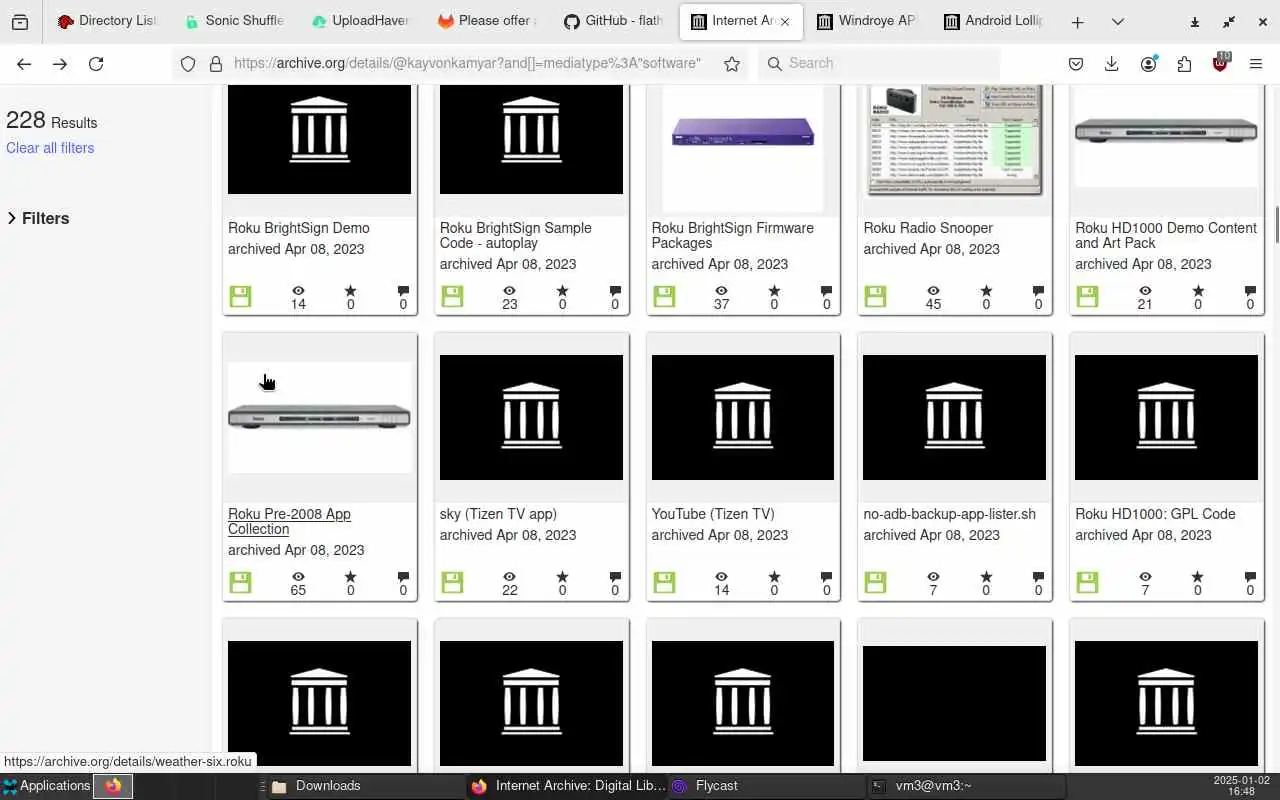Click the software floppy icon on Roku HD1000: GPL Code
The height and width of the screenshot is (800, 1280).
click(x=1088, y=582)
